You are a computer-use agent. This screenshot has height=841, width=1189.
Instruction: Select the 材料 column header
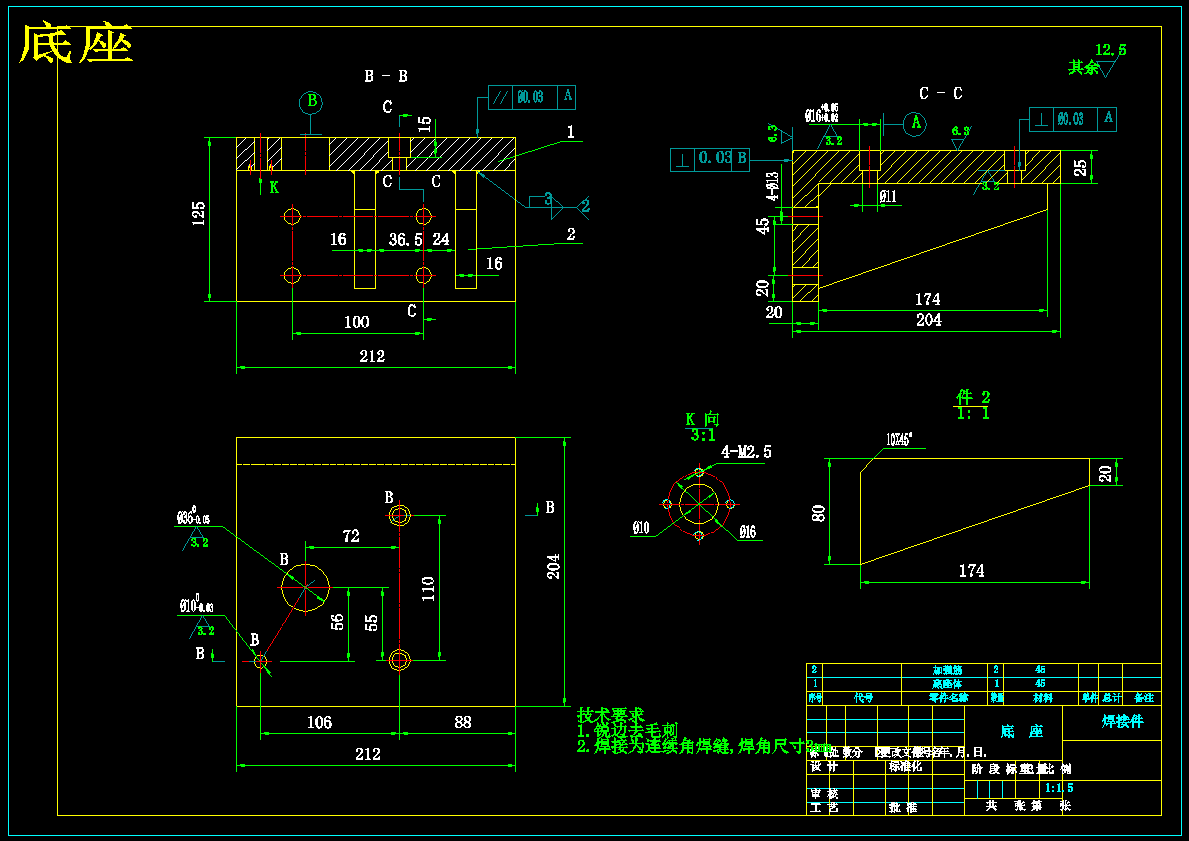(1042, 698)
